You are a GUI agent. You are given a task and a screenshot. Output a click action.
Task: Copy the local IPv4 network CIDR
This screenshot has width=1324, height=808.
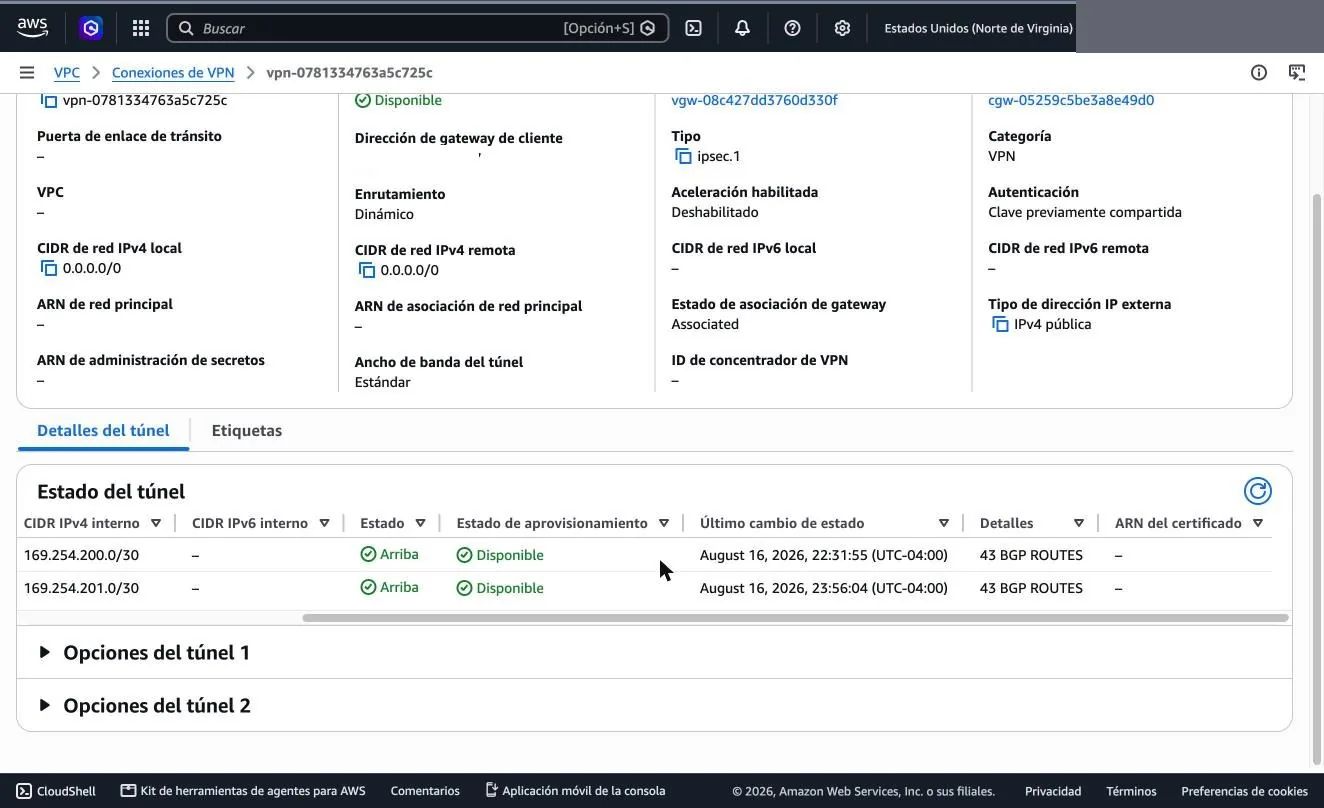pos(48,268)
